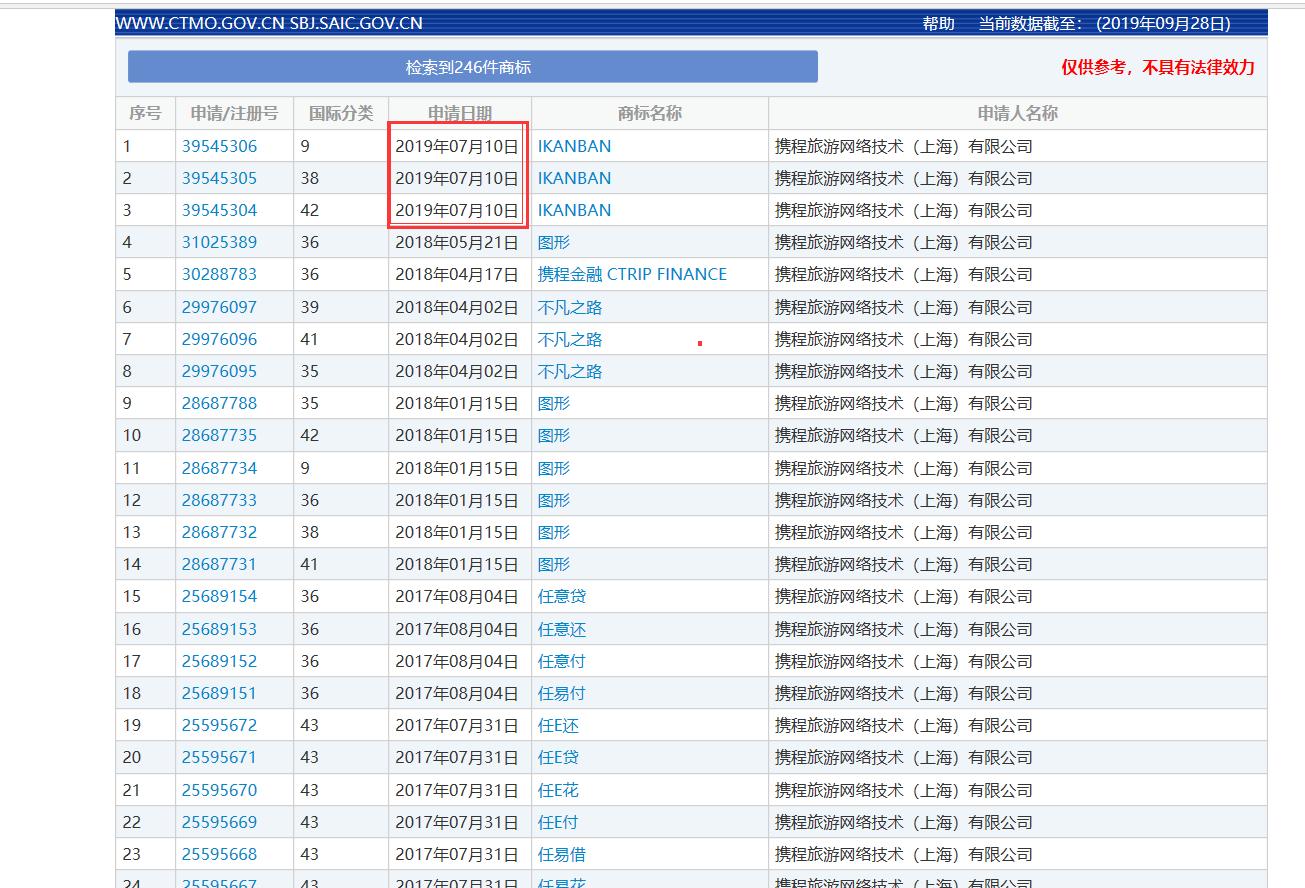1305x888 pixels.
Task: Open the 任易付 trademark link
Action: click(x=562, y=693)
